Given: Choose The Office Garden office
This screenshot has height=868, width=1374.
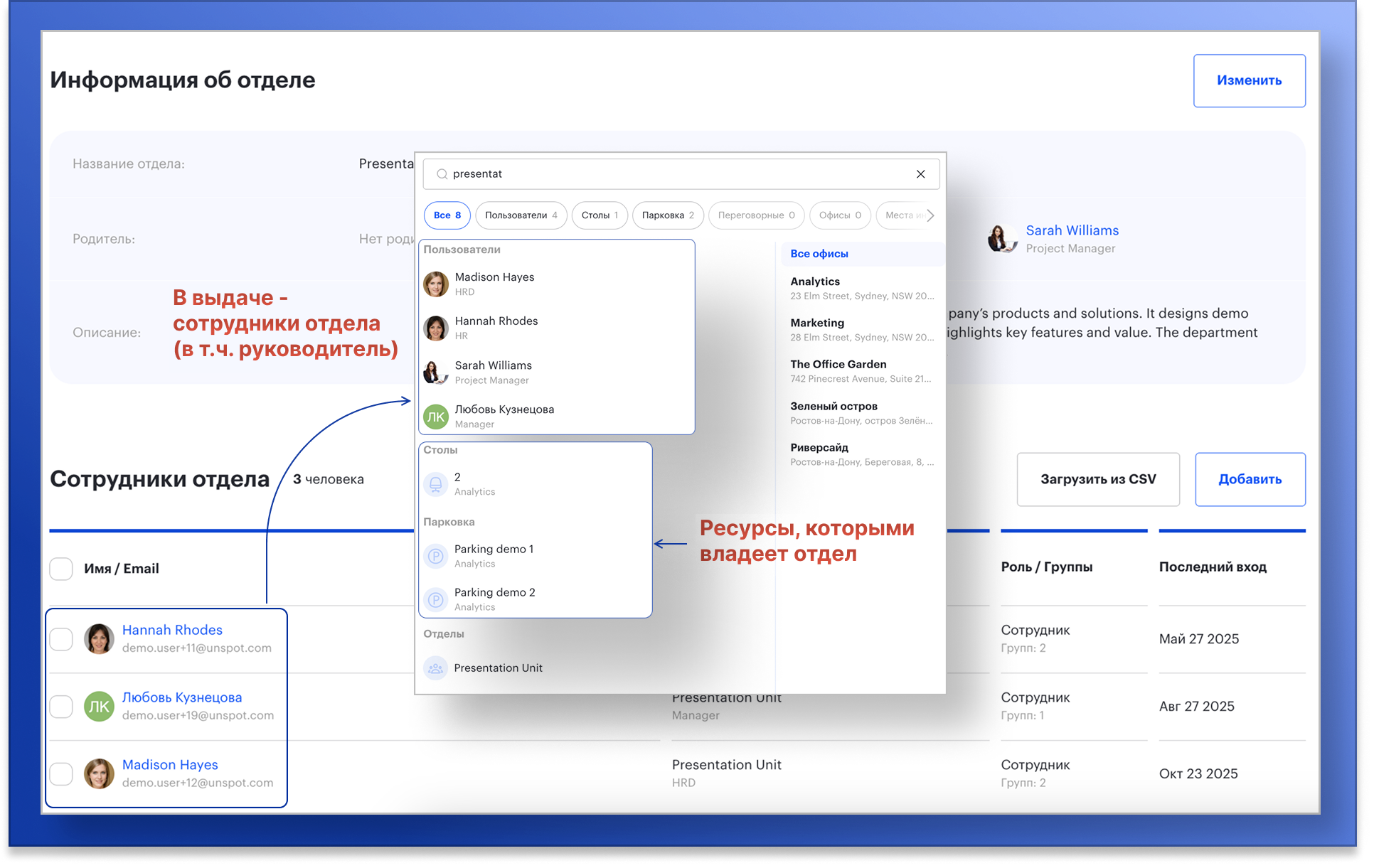Looking at the screenshot, I should 838,364.
